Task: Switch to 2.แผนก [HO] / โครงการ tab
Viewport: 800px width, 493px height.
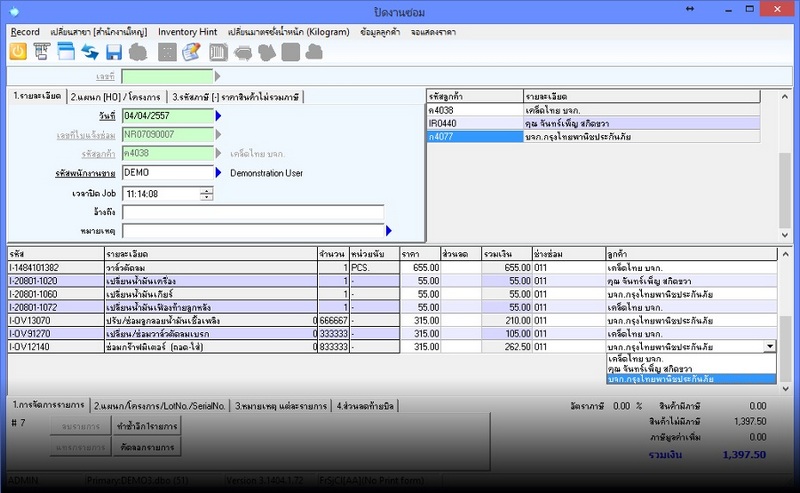Action: coord(115,97)
